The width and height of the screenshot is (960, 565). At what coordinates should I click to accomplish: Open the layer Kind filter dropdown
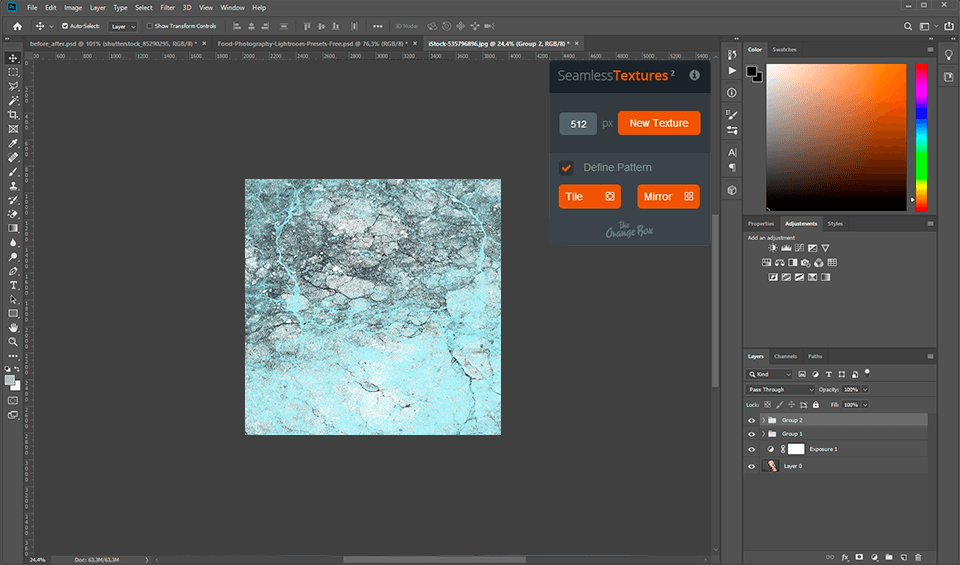[770, 374]
